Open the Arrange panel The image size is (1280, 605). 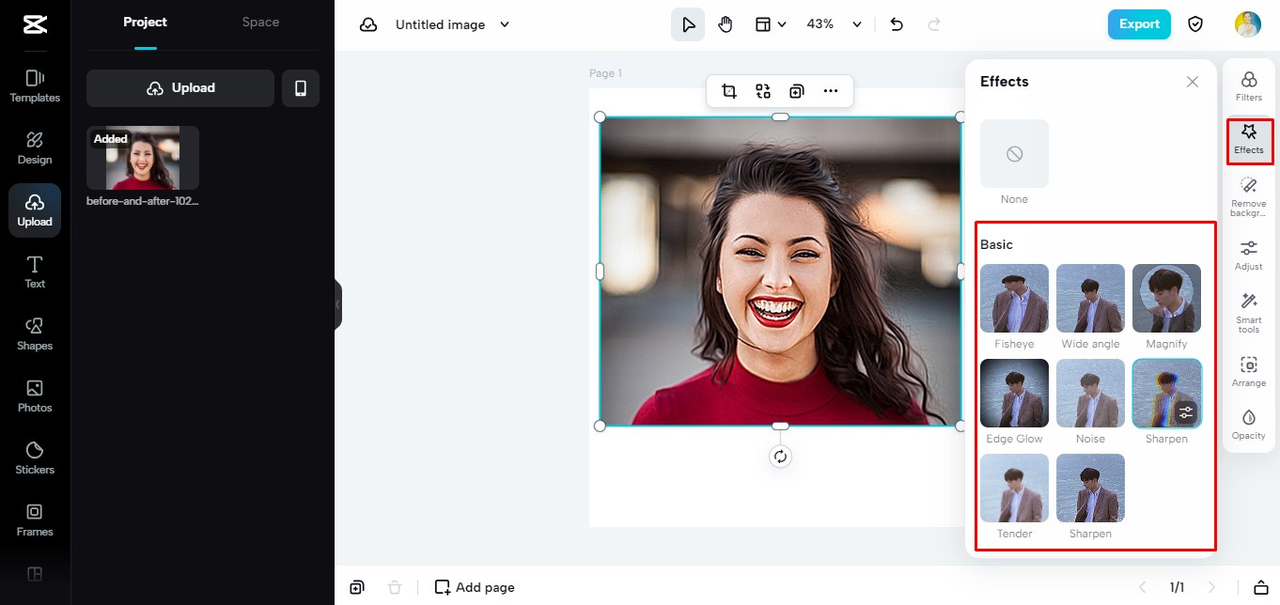point(1249,371)
